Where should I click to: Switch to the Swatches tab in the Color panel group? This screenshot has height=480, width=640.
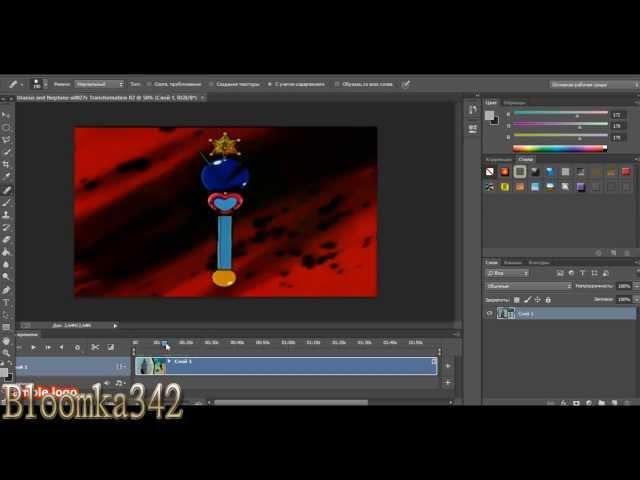(x=514, y=103)
